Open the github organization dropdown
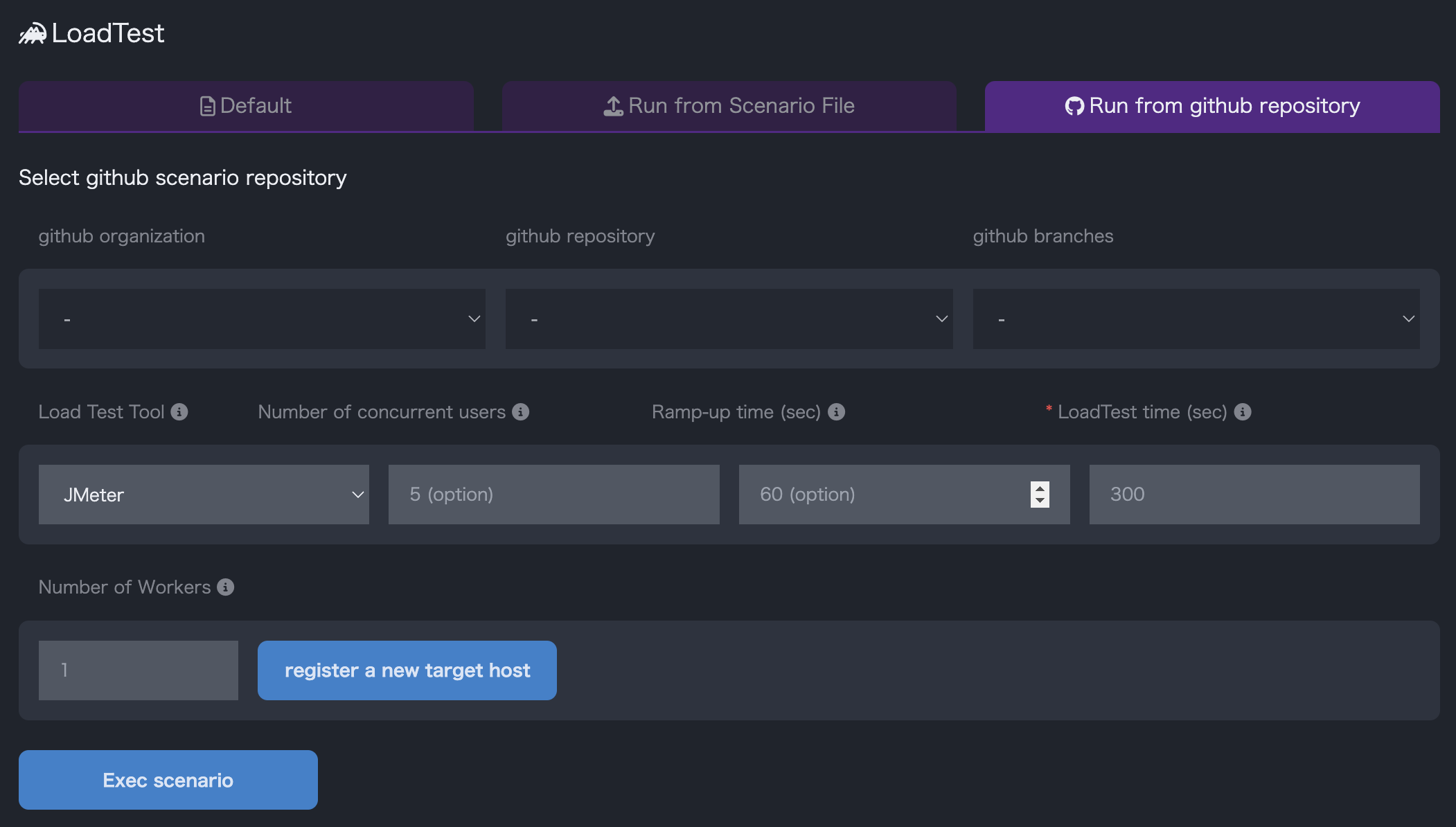Viewport: 1456px width, 827px height. [262, 319]
